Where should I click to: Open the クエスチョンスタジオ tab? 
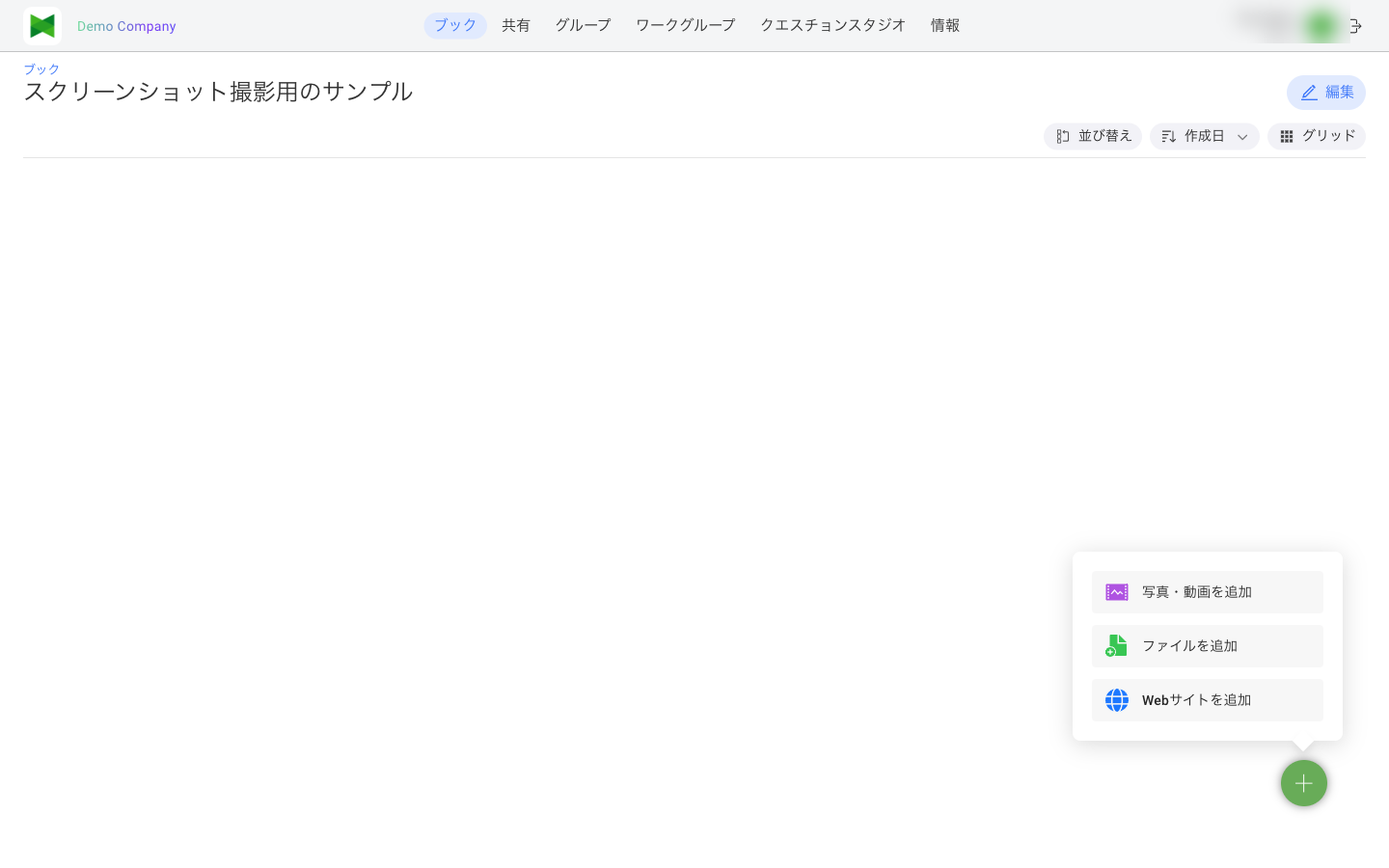click(833, 25)
